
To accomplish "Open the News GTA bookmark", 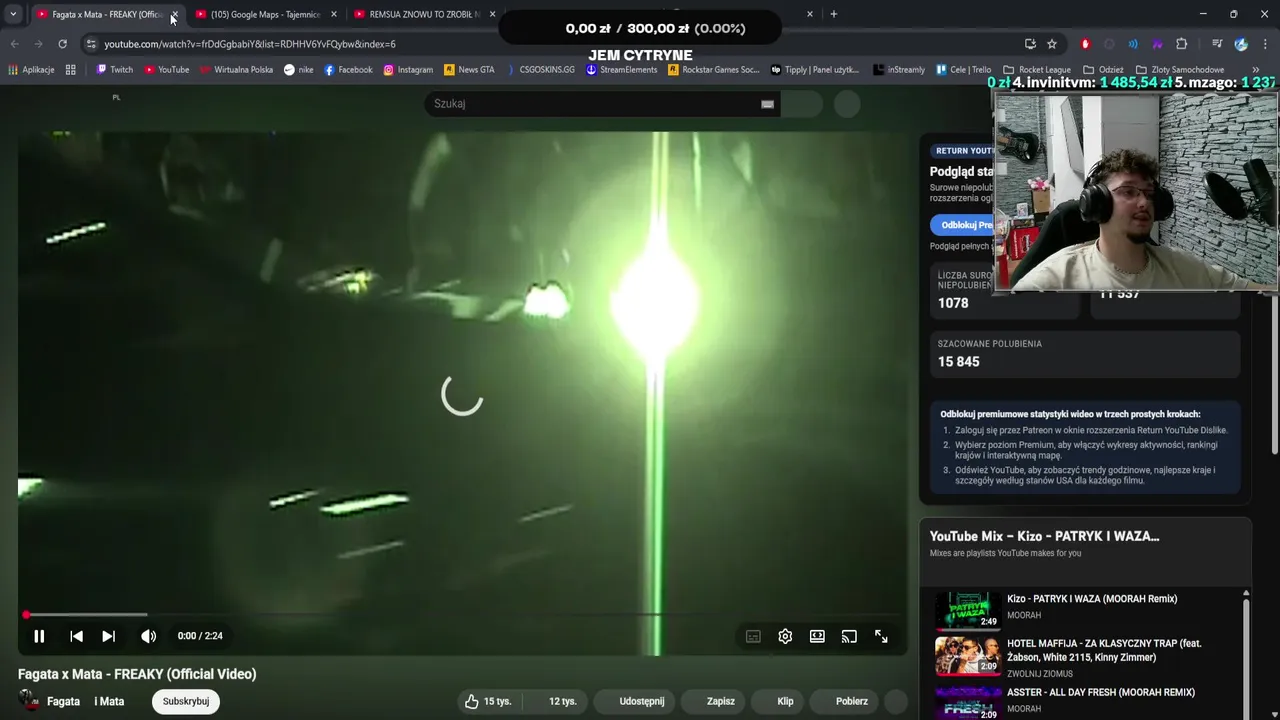I will point(469,70).
